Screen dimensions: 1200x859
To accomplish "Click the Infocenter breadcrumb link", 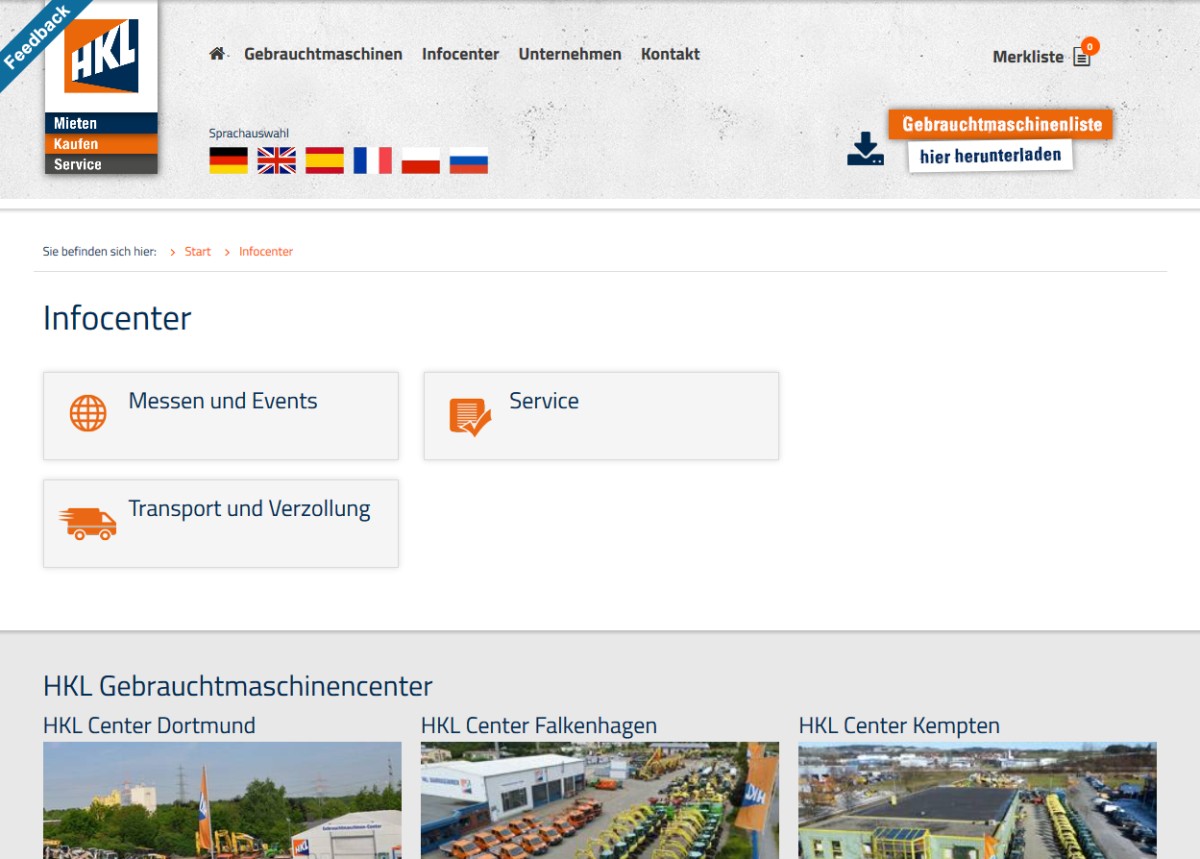I will coord(266,252).
